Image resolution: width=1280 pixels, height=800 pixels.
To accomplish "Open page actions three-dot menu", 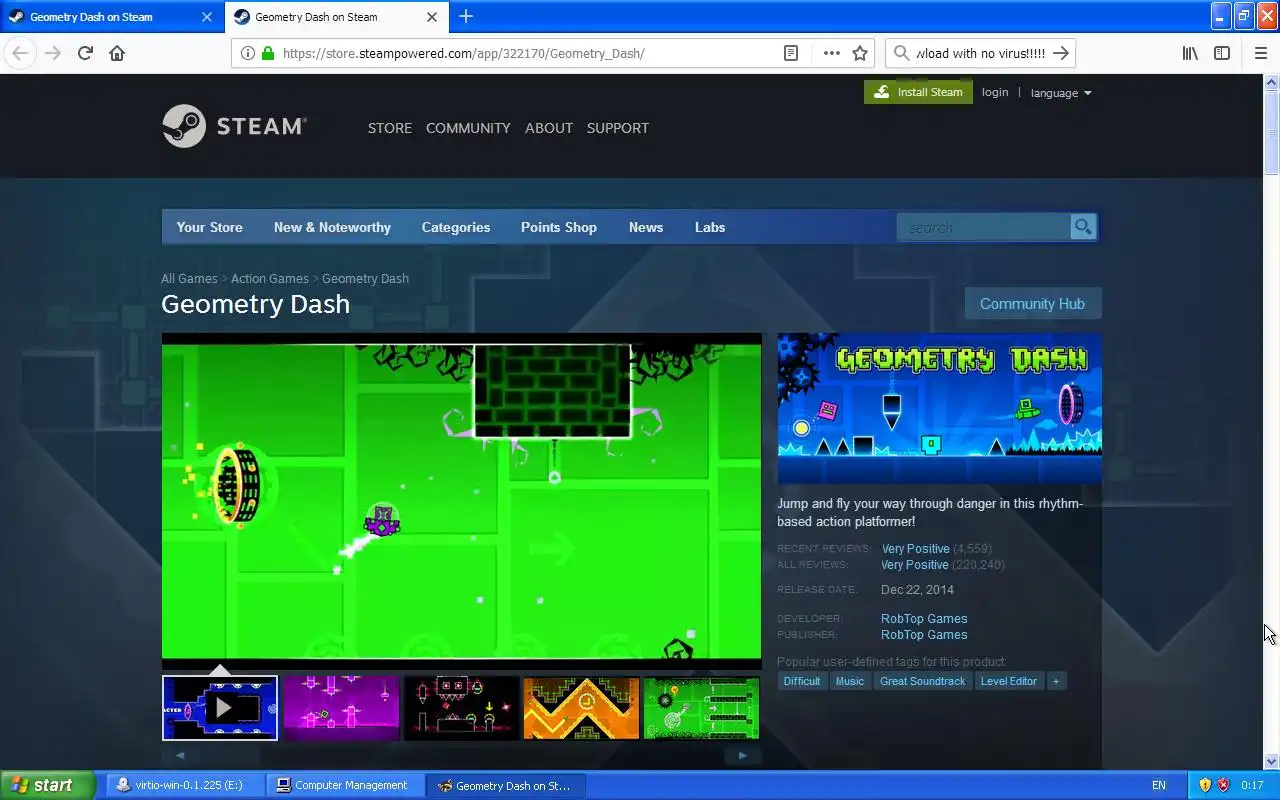I will [831, 53].
